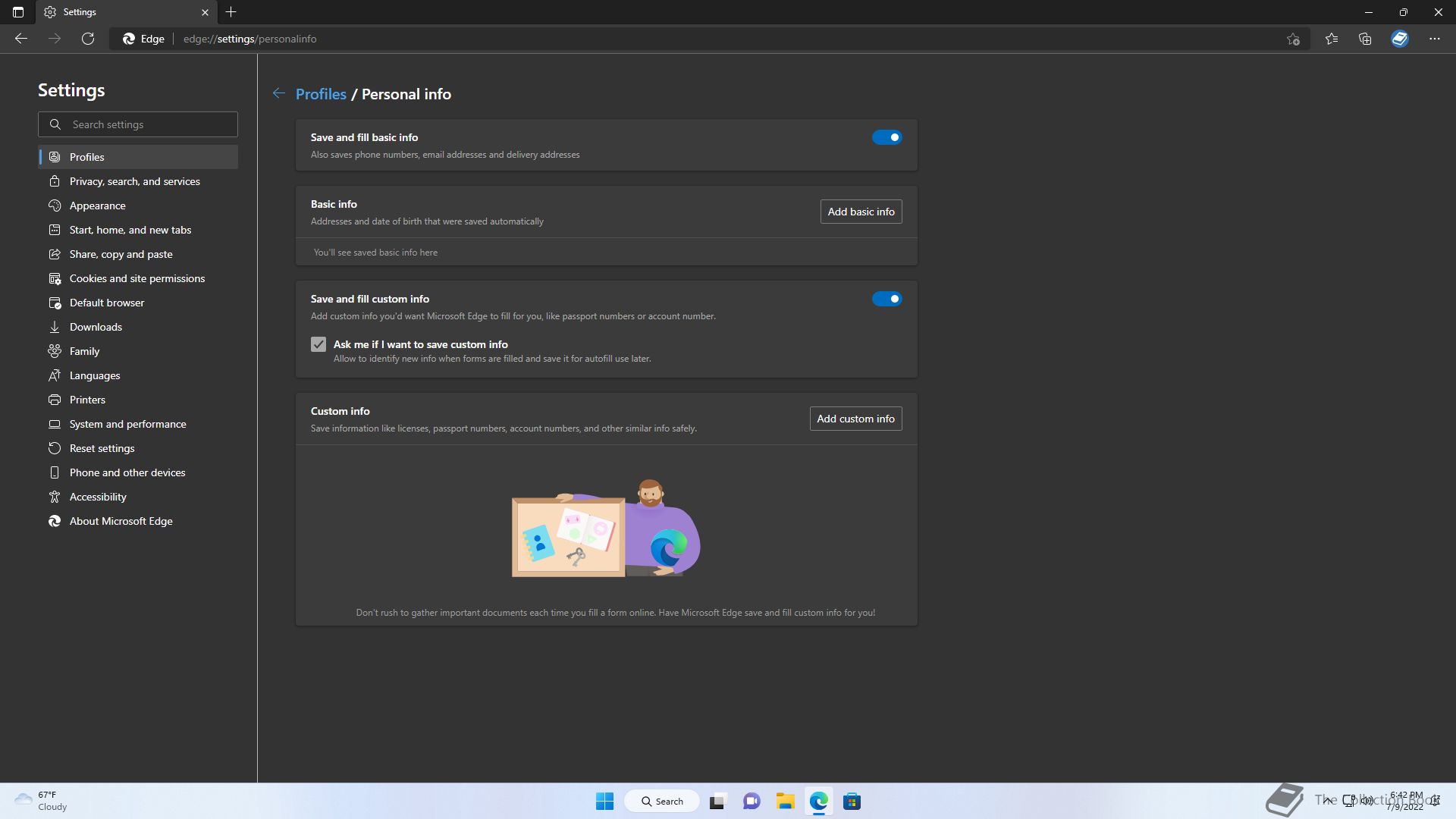Click the Downloads arrow icon in sidebar
Screen dimensions: 1456x819
[55, 327]
